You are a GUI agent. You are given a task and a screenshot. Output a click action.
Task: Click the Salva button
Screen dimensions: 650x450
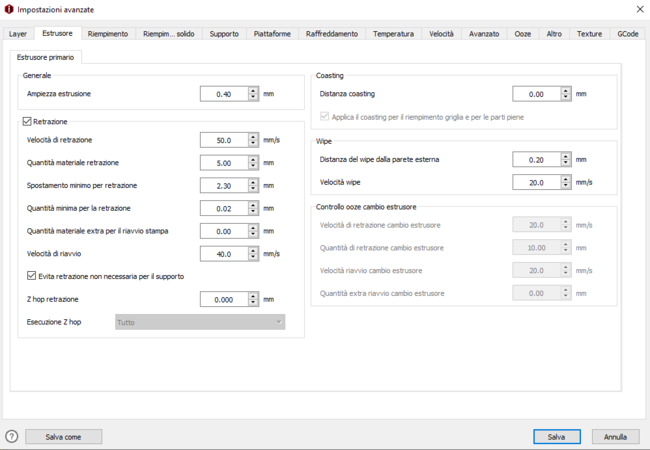click(x=556, y=437)
